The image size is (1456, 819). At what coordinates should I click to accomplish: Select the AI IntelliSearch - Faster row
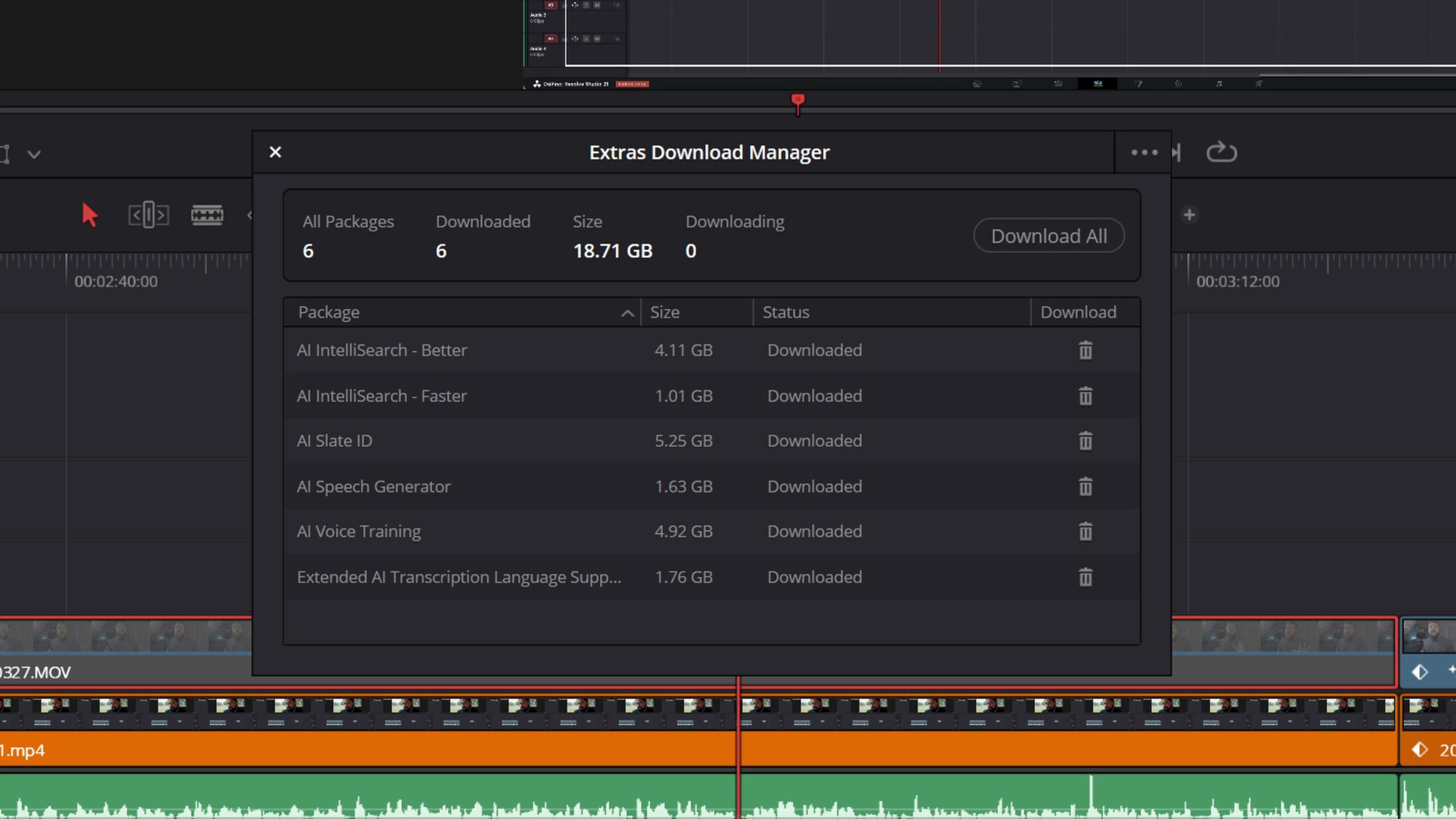712,396
